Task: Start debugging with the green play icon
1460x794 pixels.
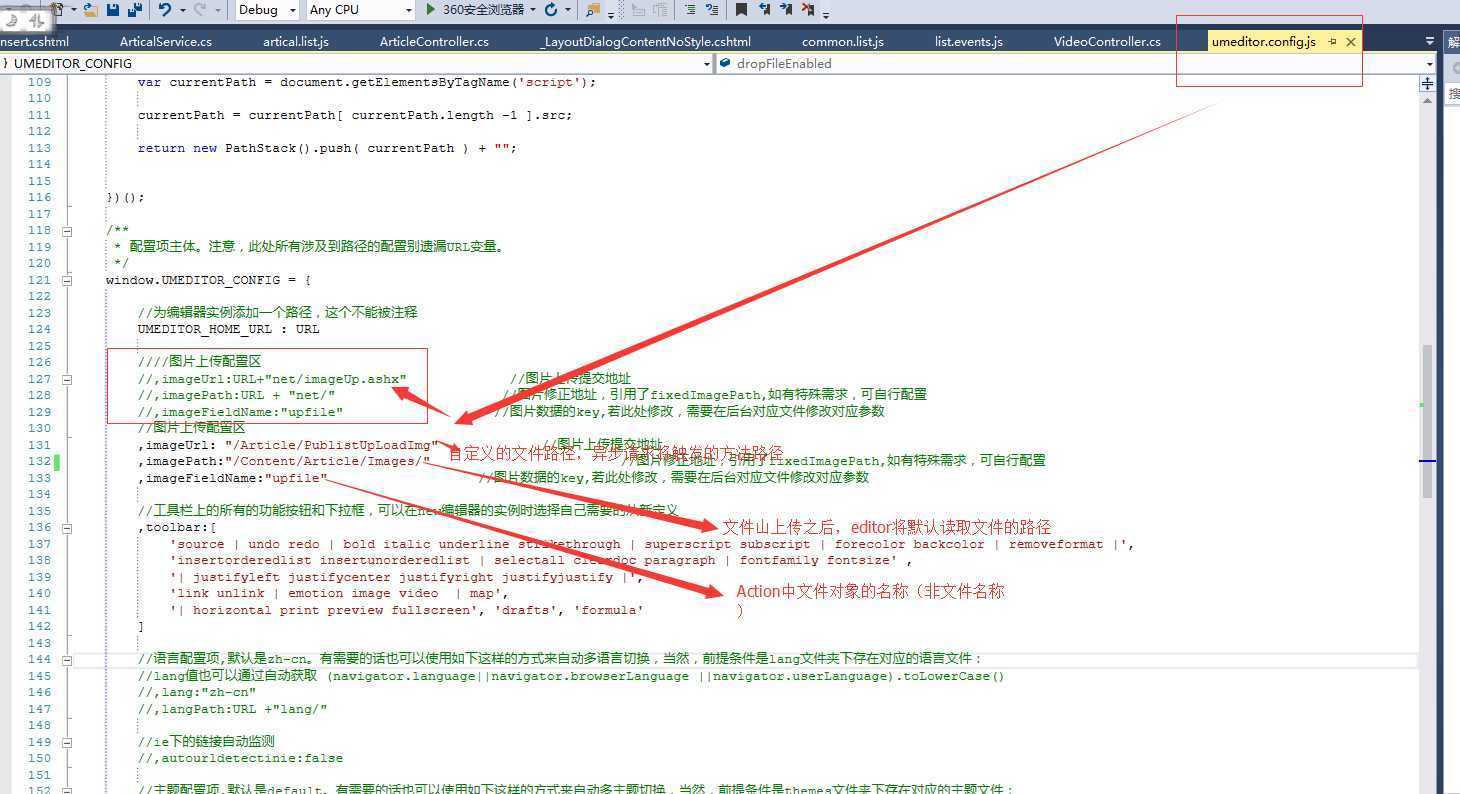Action: (430, 9)
